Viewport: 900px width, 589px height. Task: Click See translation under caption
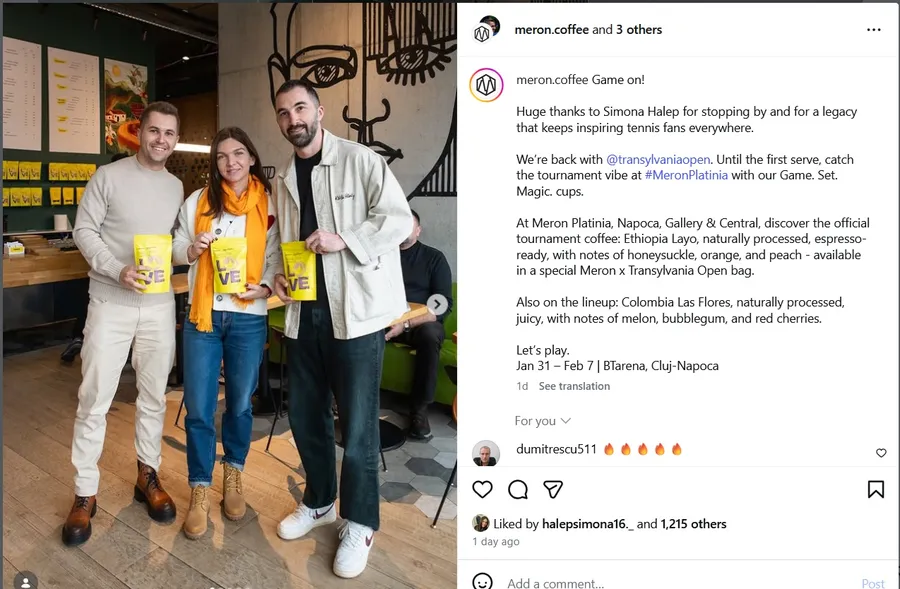(574, 386)
